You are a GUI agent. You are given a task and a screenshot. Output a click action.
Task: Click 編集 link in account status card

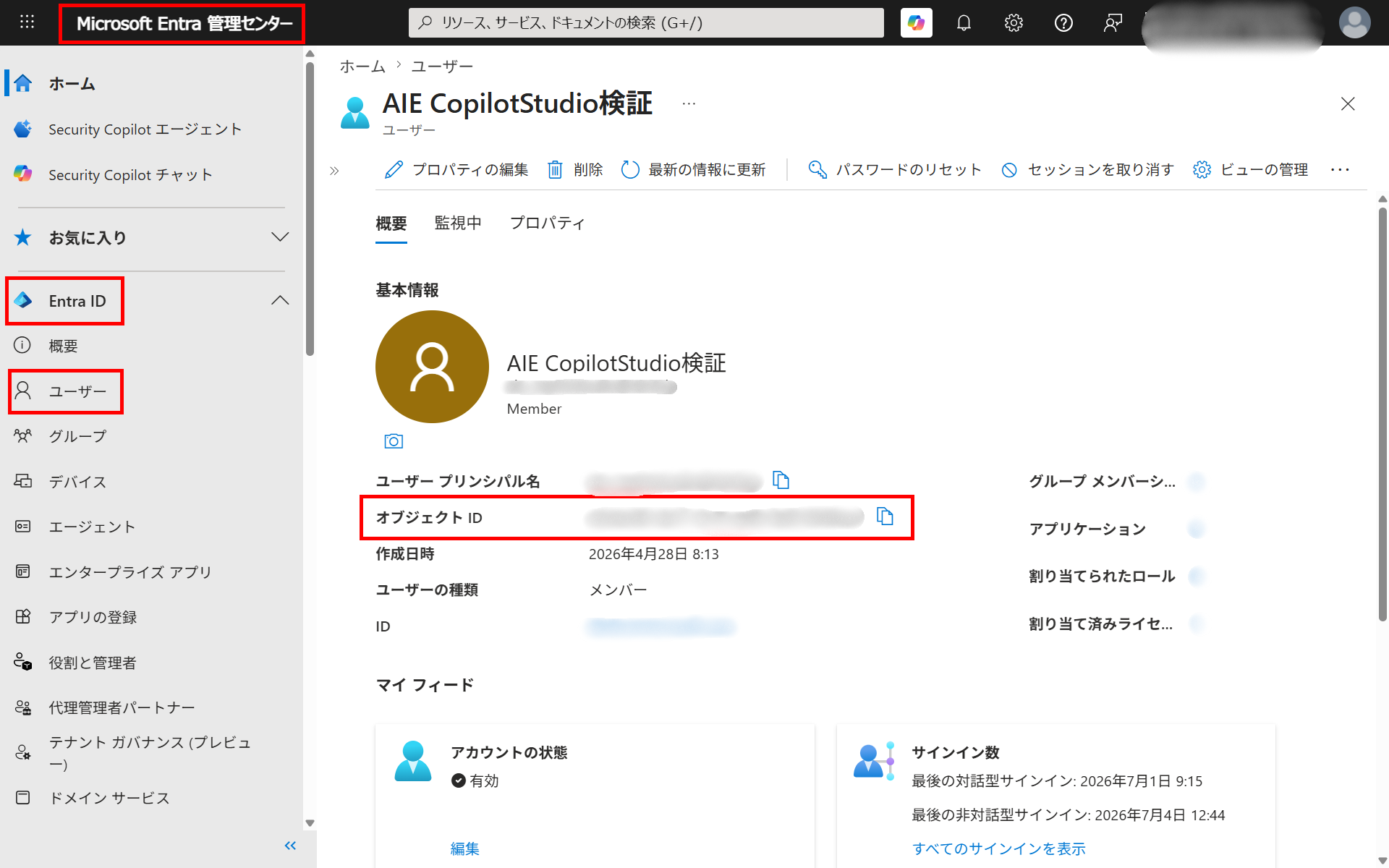coord(465,848)
